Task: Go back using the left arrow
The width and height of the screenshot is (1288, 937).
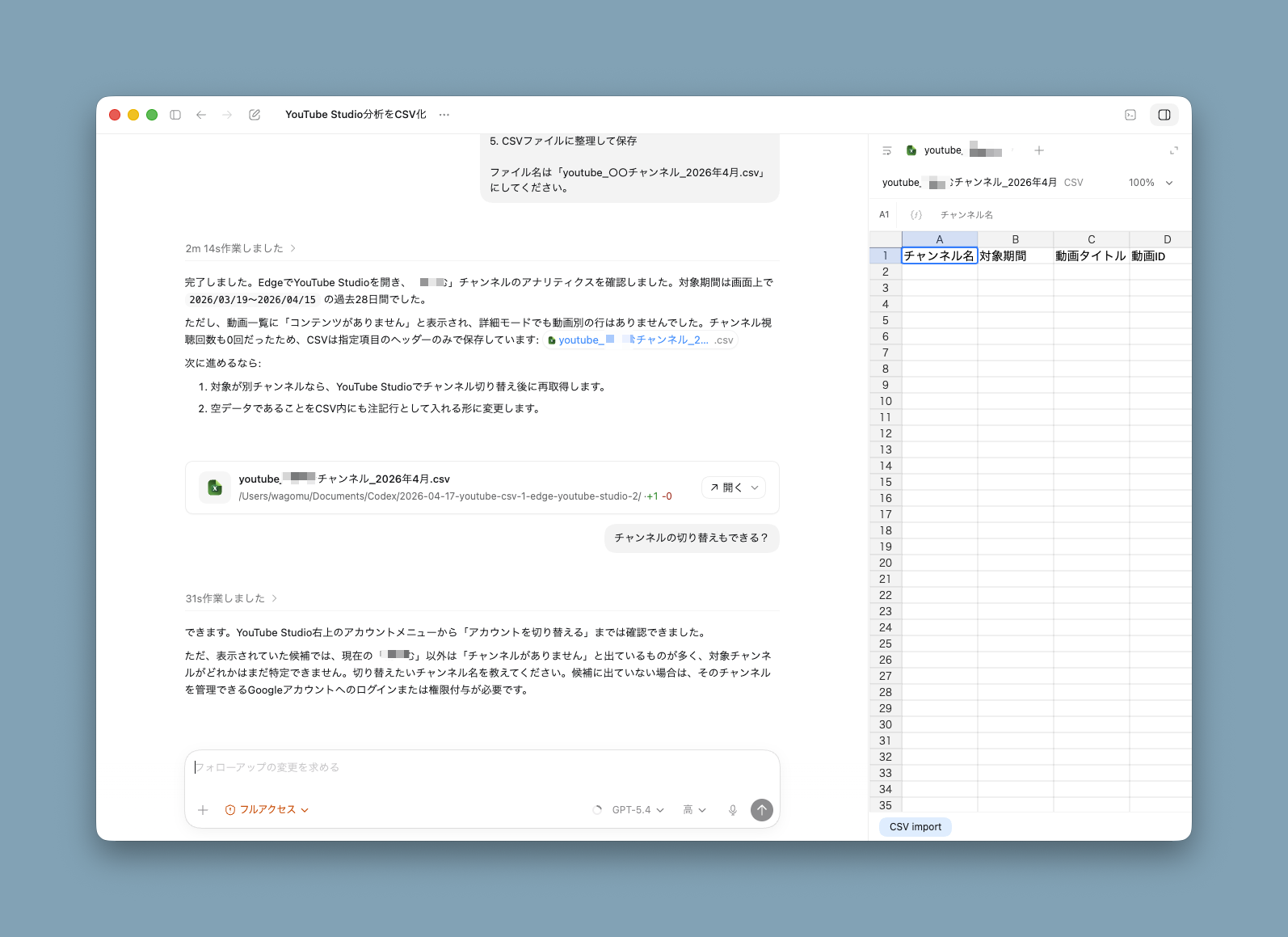Action: [x=201, y=115]
